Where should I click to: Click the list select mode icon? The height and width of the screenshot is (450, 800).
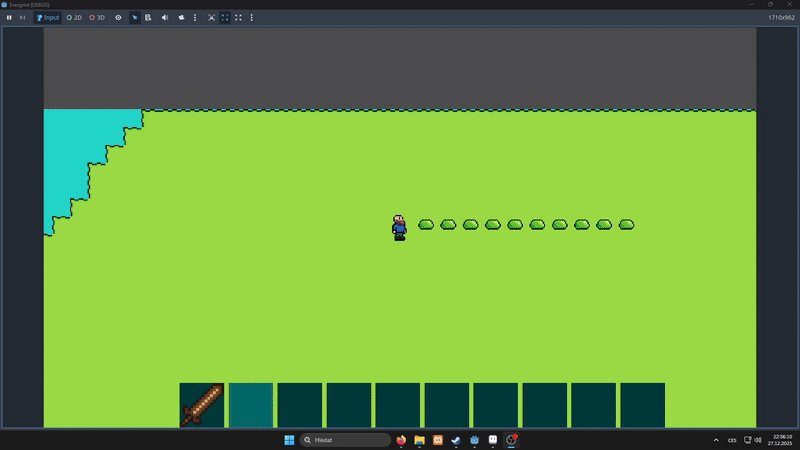148,17
